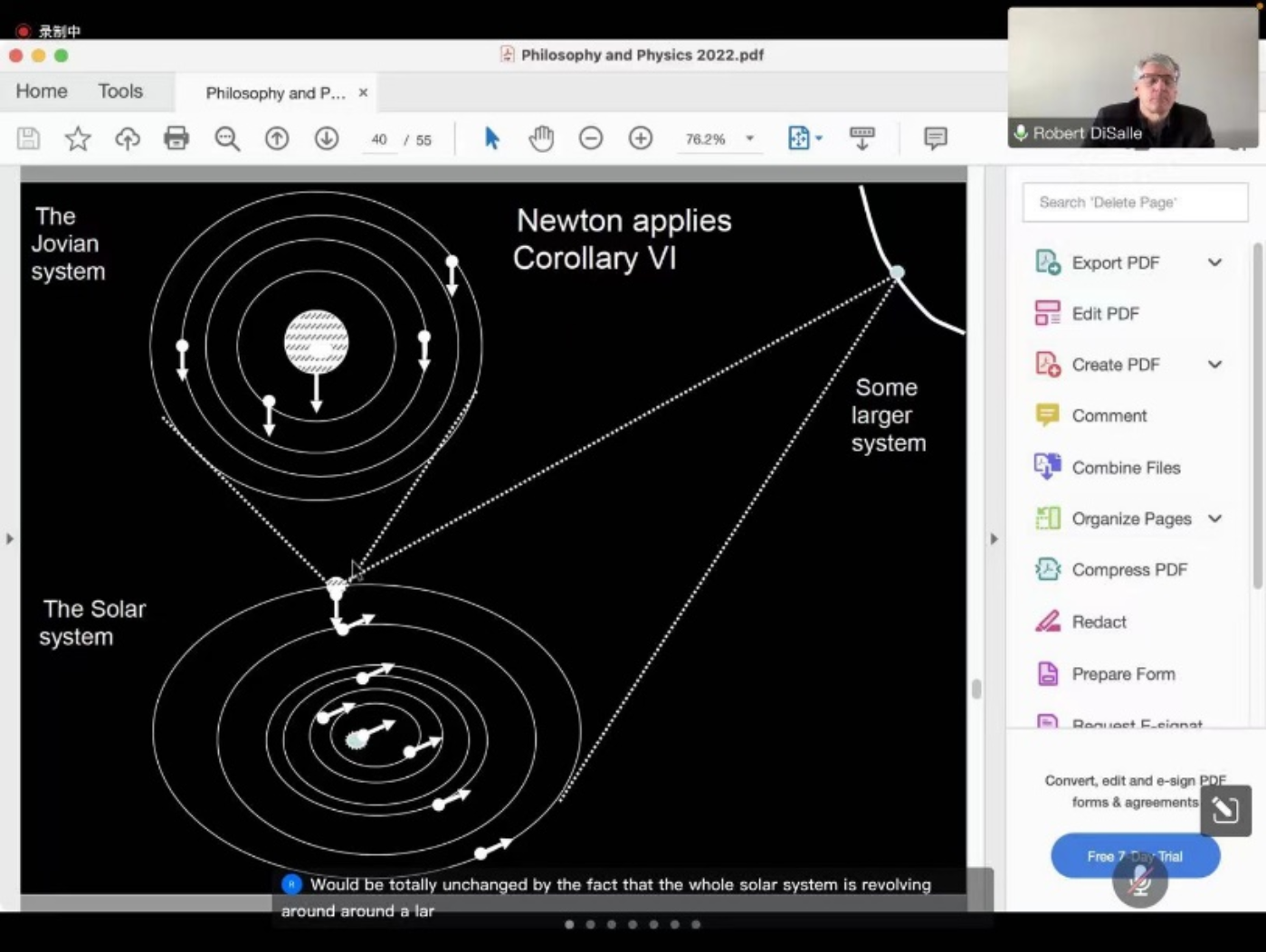Go to previous page arrow
The height and width of the screenshot is (952, 1266).
[277, 138]
